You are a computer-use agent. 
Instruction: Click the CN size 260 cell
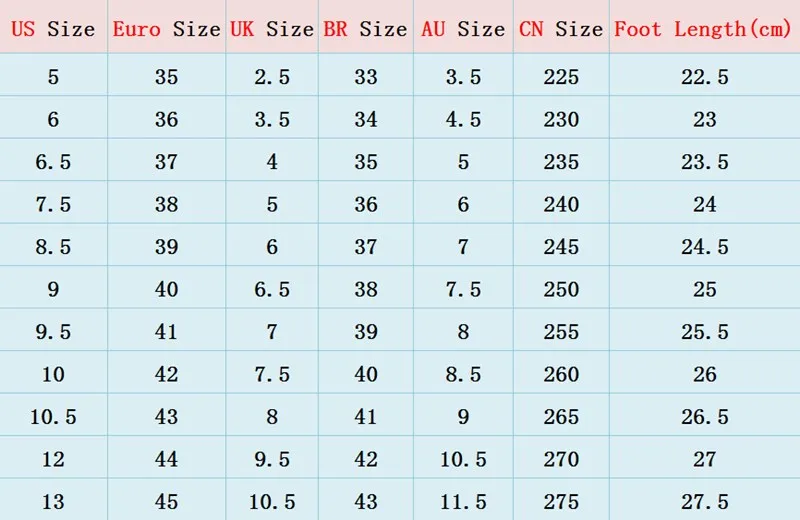561,374
